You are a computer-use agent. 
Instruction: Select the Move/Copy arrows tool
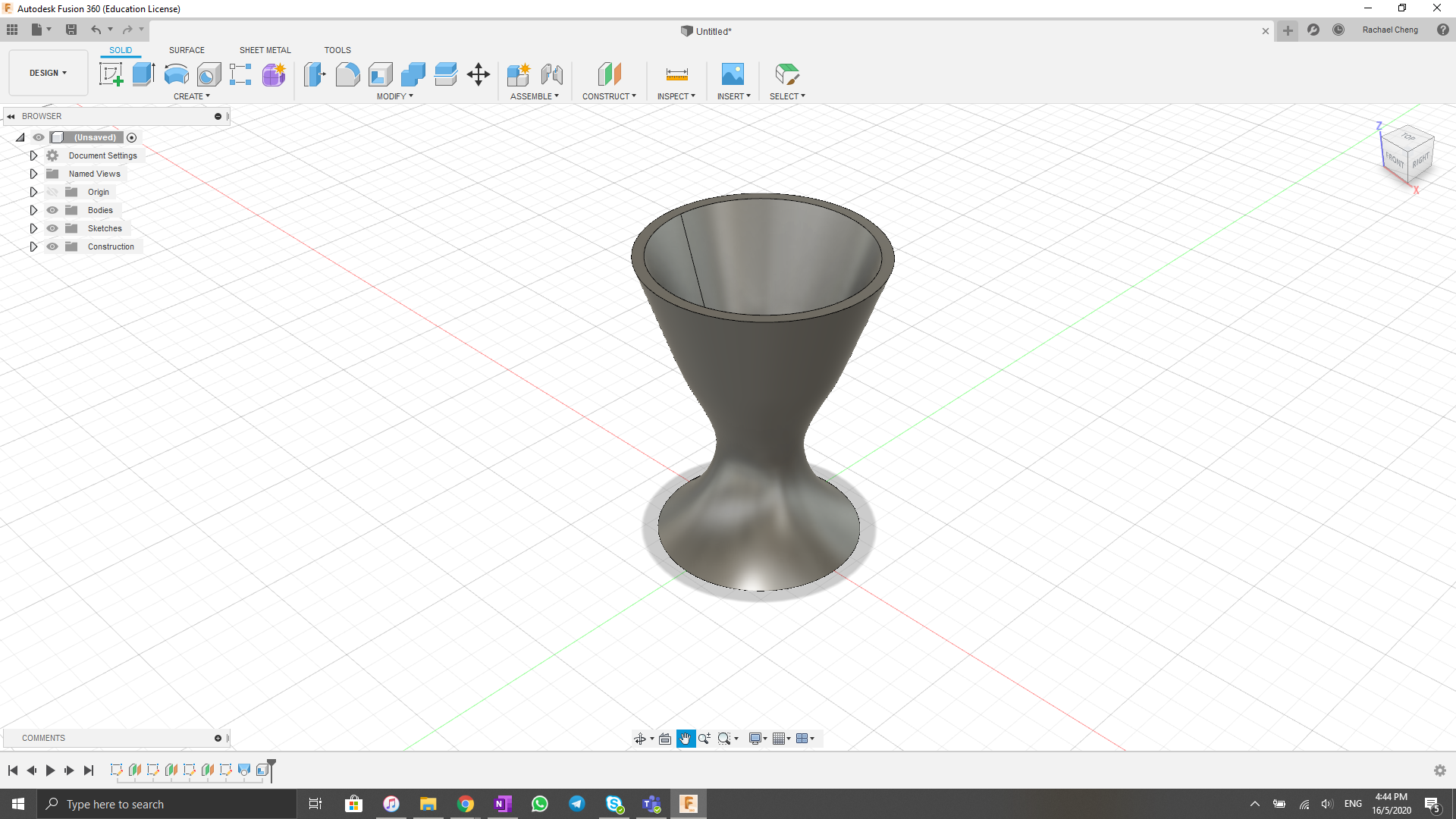479,74
